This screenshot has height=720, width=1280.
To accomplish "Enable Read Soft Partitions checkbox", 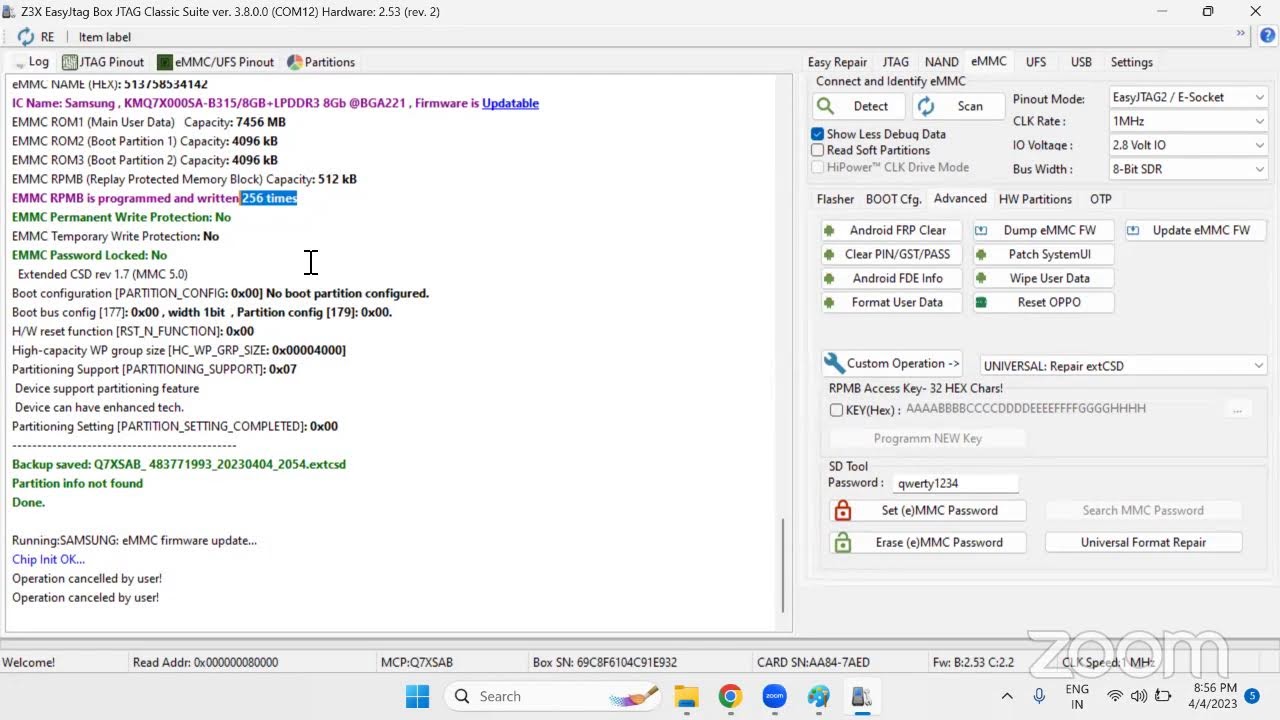I will (818, 150).
